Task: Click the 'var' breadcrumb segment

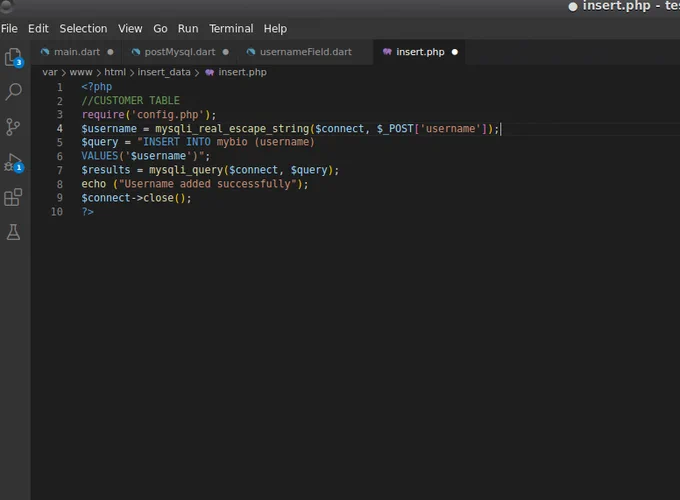Action: (50, 72)
